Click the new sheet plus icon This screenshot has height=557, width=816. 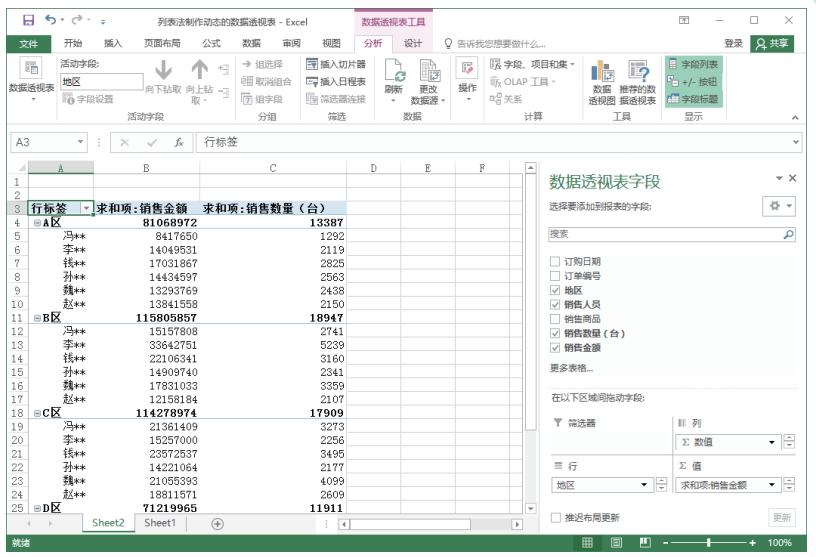click(x=218, y=524)
